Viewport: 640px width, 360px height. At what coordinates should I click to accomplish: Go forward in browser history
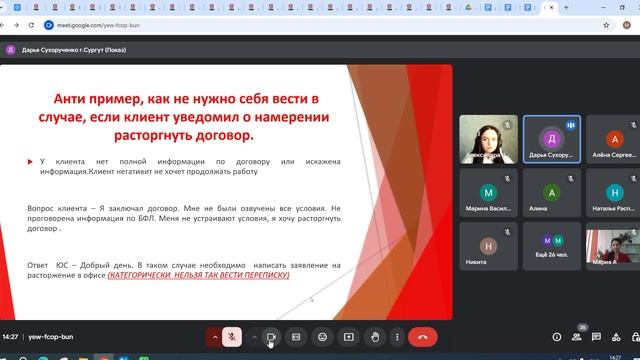[x=16, y=25]
